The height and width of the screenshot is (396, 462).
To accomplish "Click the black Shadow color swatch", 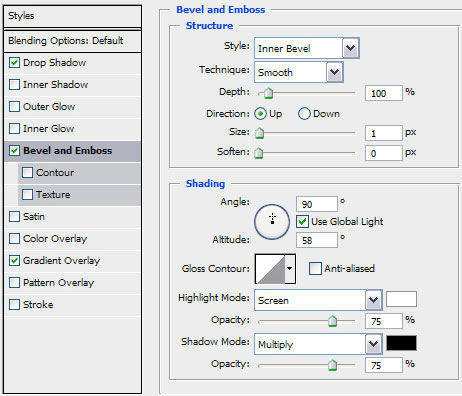I will pos(401,343).
